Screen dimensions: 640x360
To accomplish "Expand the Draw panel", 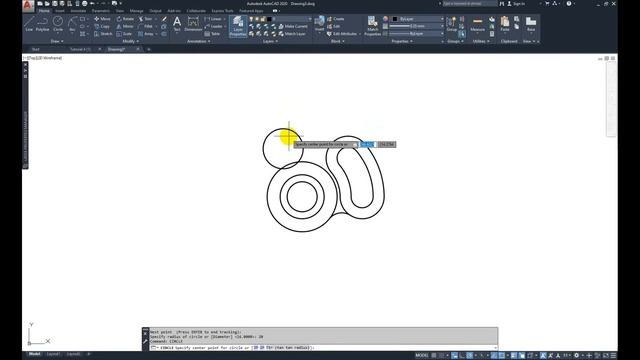I will [57, 41].
